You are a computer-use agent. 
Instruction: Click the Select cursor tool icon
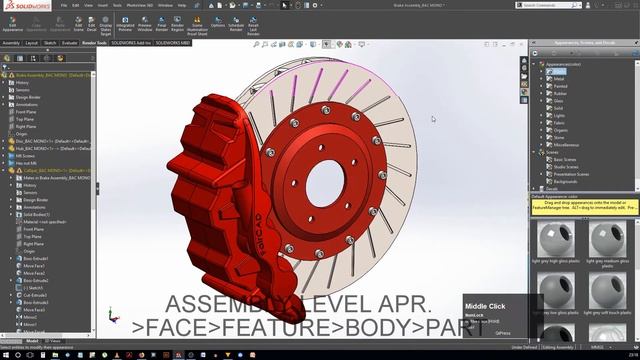(x=284, y=5)
